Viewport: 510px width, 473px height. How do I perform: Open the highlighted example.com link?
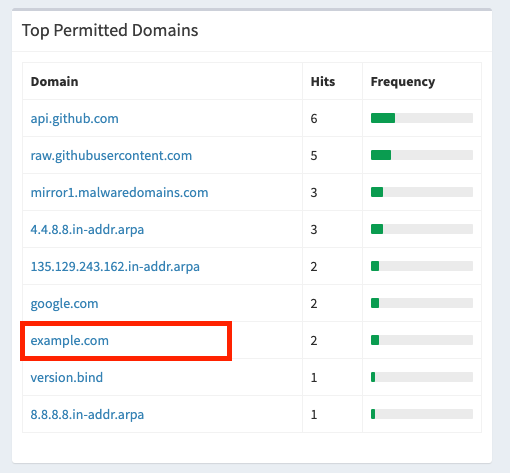(70, 341)
